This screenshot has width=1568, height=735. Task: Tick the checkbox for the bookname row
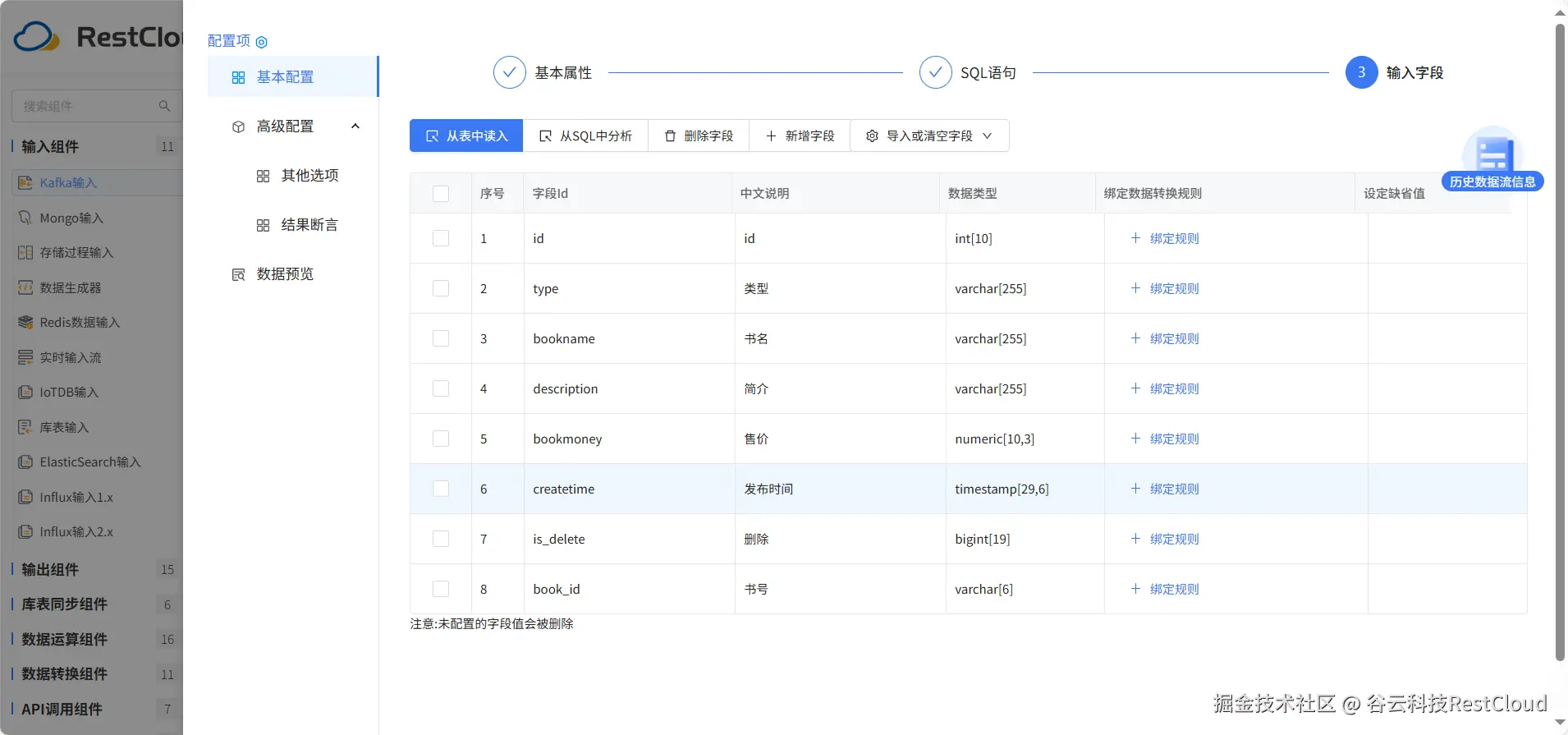[x=441, y=338]
